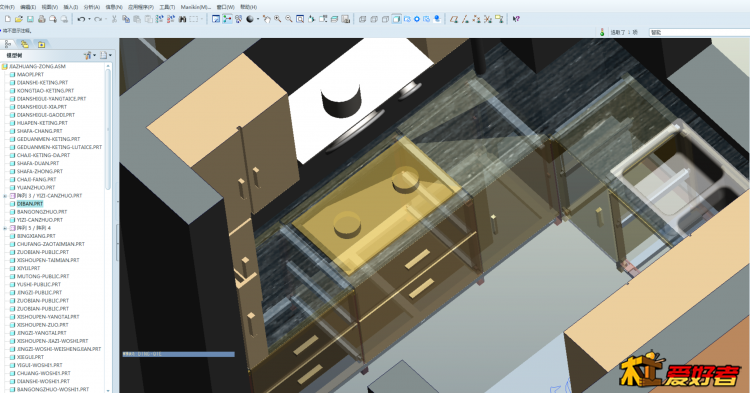Viewport: 750px width, 393px height.
Task: Select BINGXIANG.PRT in the model tree
Action: 36,236
